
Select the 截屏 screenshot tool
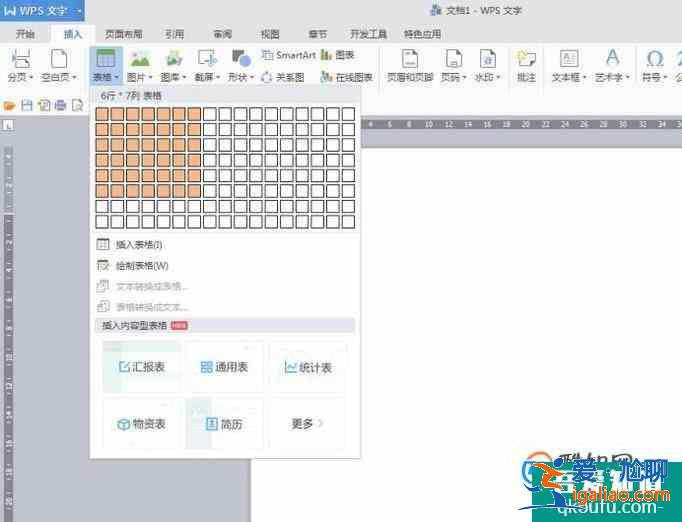point(207,58)
